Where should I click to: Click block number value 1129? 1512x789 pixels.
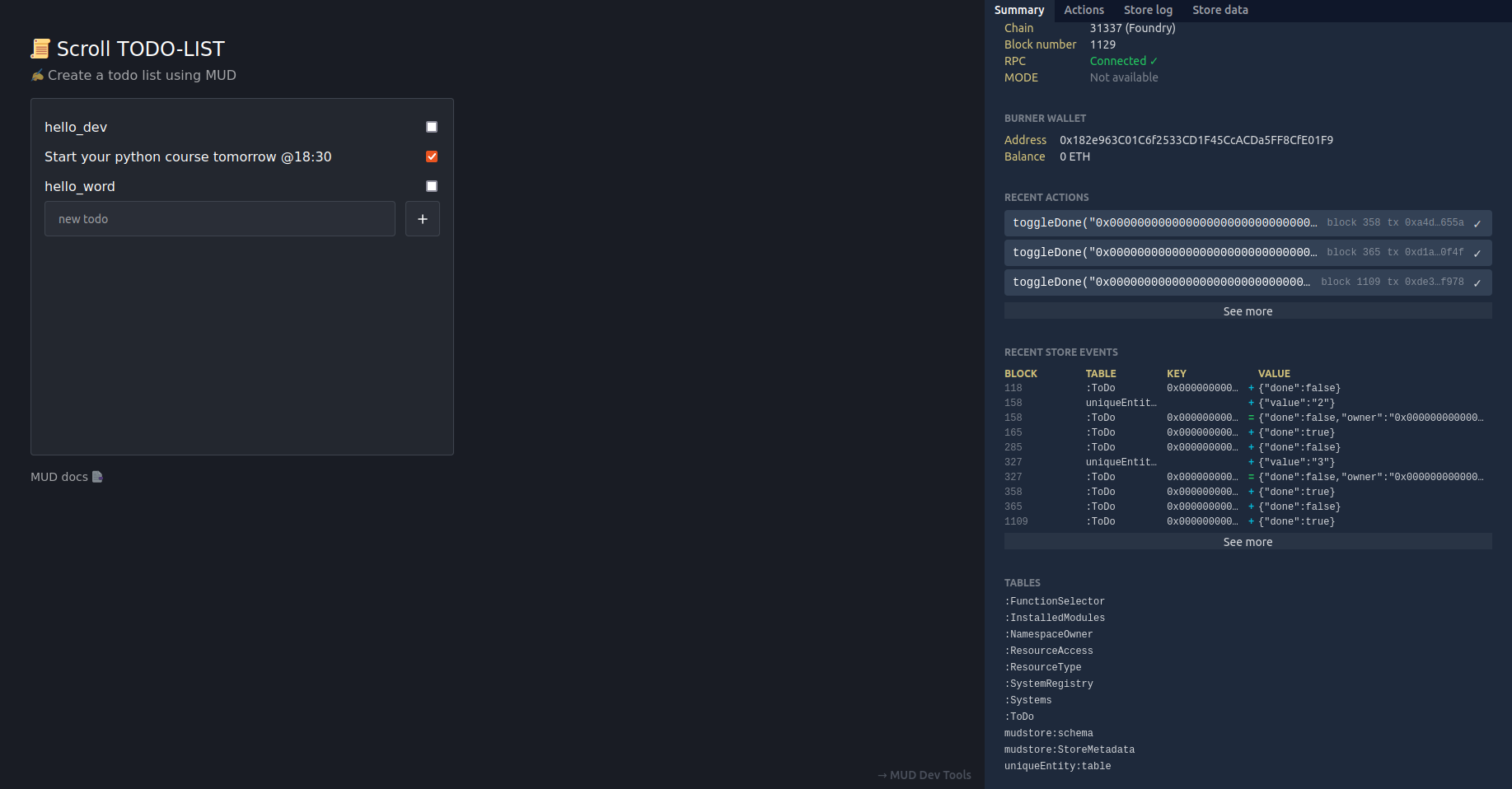pos(1103,44)
